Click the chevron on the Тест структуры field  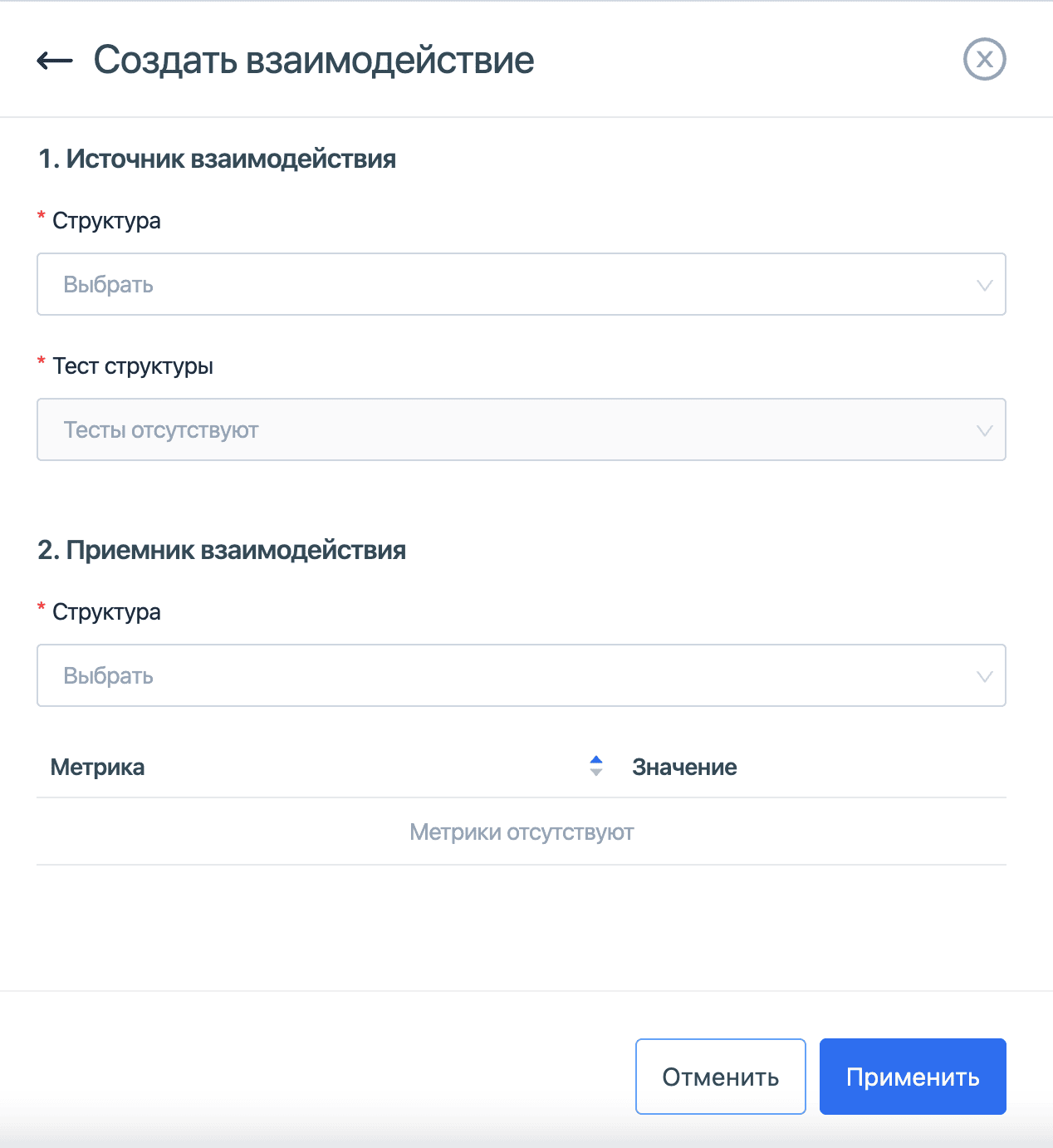(x=985, y=429)
